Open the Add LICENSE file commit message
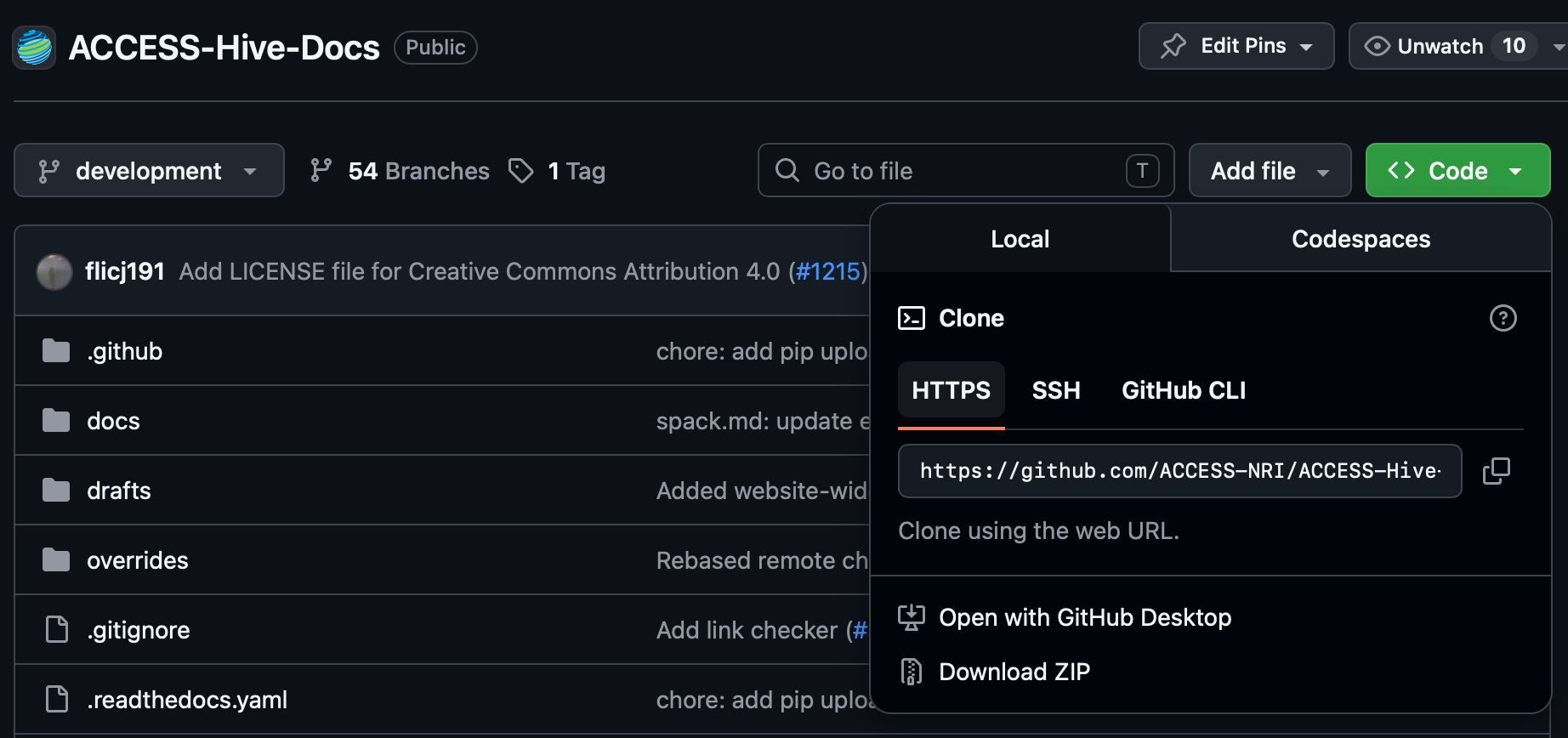This screenshot has width=1568, height=738. (x=480, y=271)
